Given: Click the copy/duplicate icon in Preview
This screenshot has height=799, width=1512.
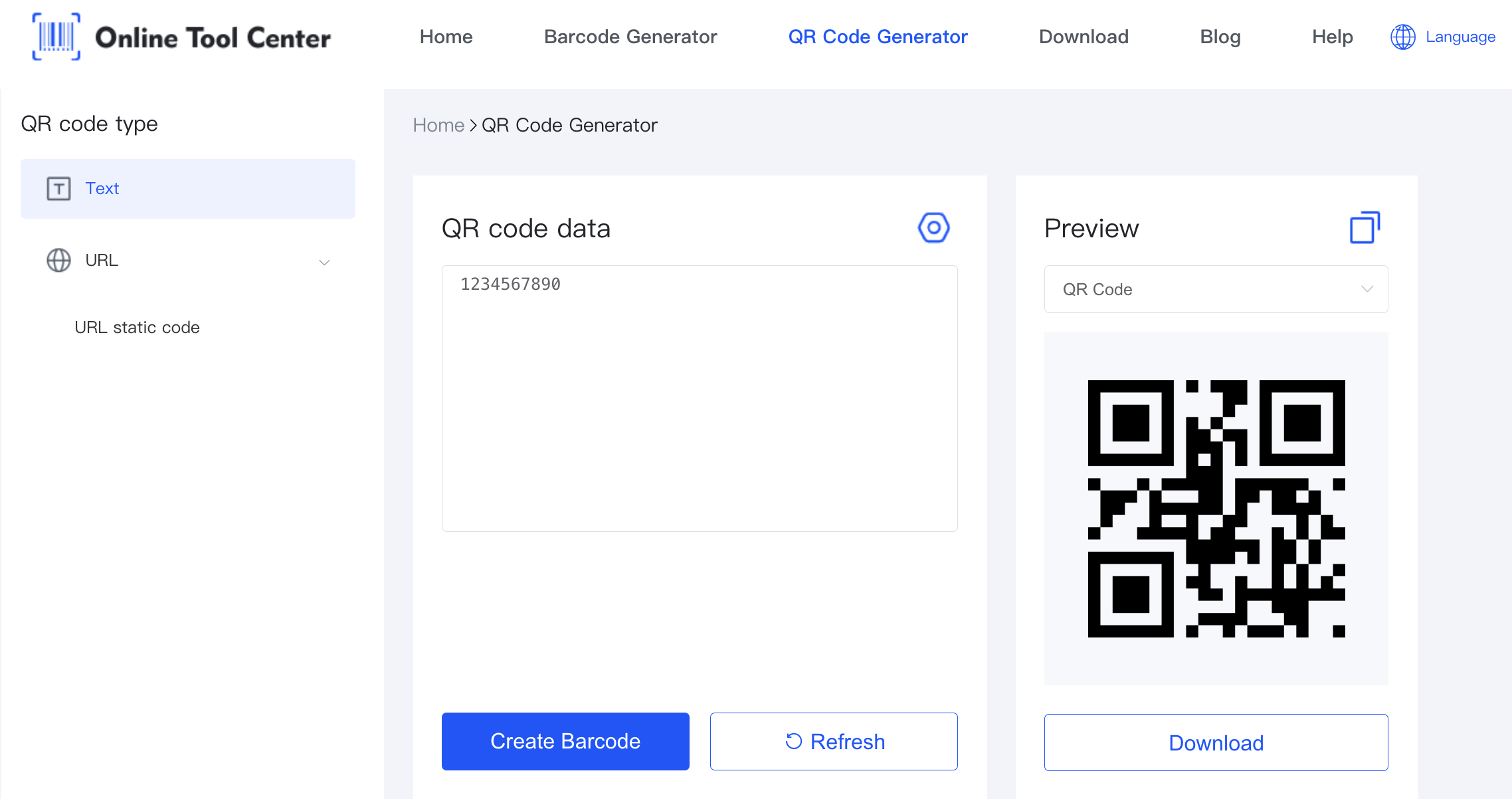Looking at the screenshot, I should (1364, 227).
